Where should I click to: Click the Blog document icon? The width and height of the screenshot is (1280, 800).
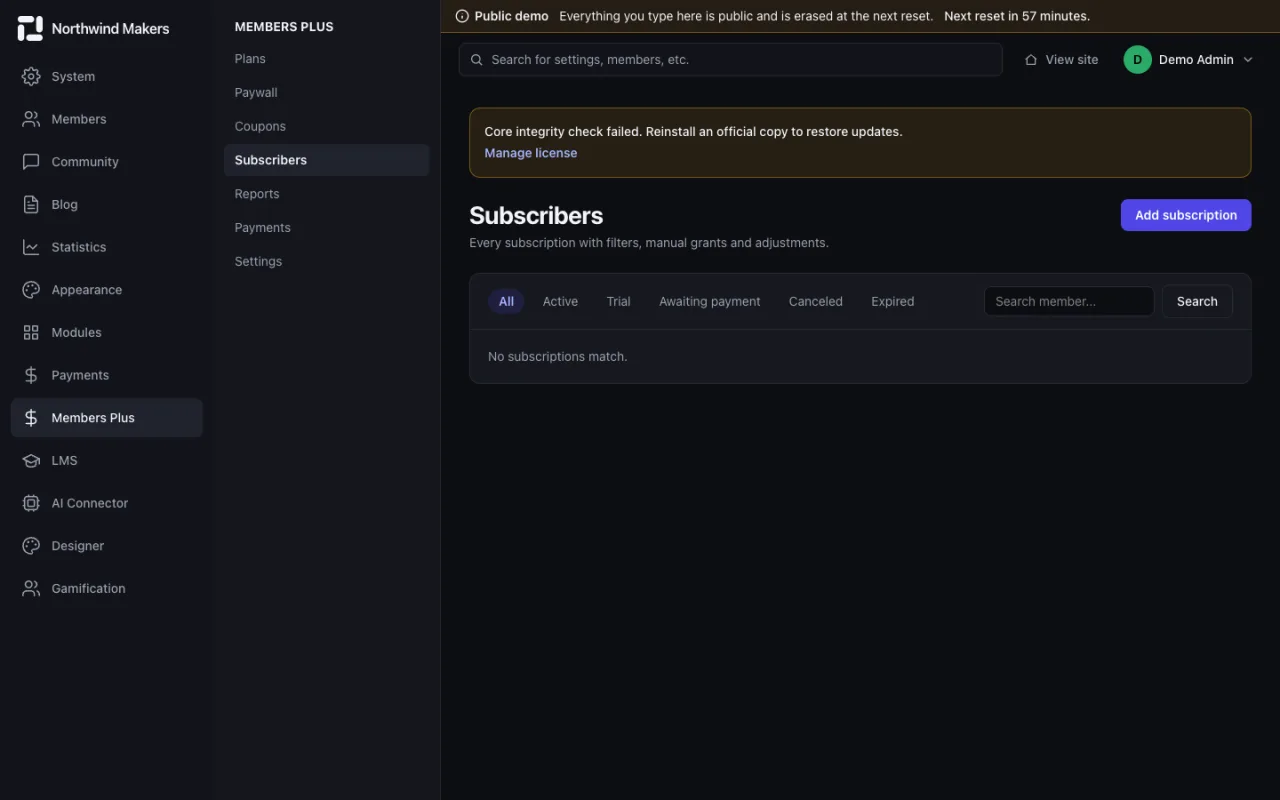click(31, 204)
